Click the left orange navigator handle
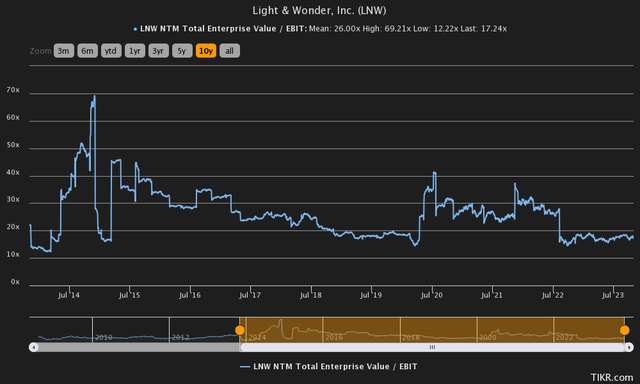The width and height of the screenshot is (640, 384). [x=240, y=330]
